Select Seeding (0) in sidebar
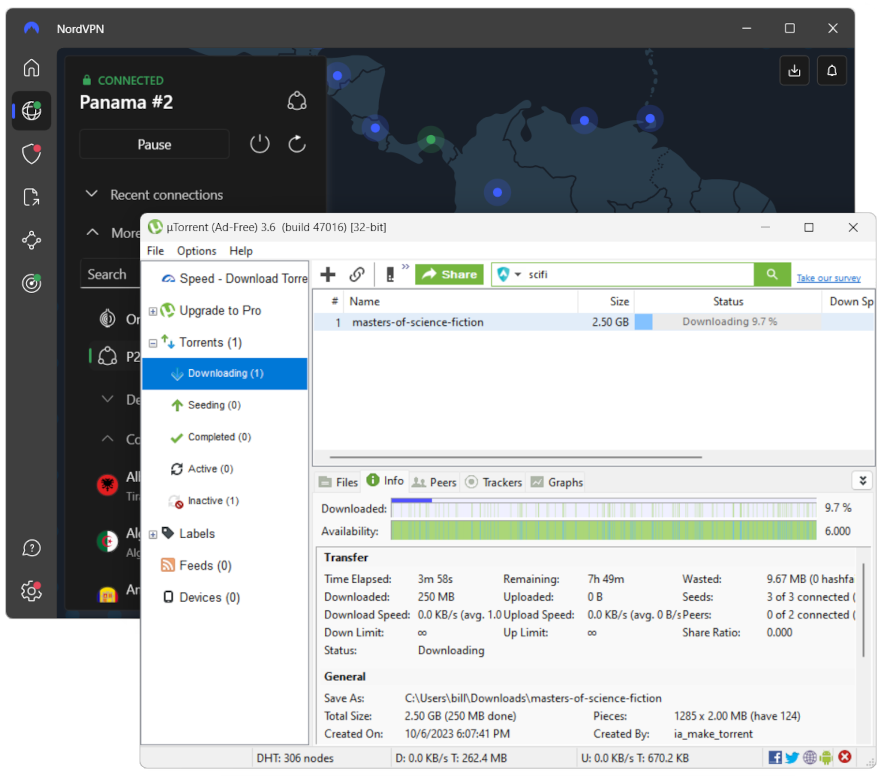The height and width of the screenshot is (776, 884). click(x=214, y=405)
